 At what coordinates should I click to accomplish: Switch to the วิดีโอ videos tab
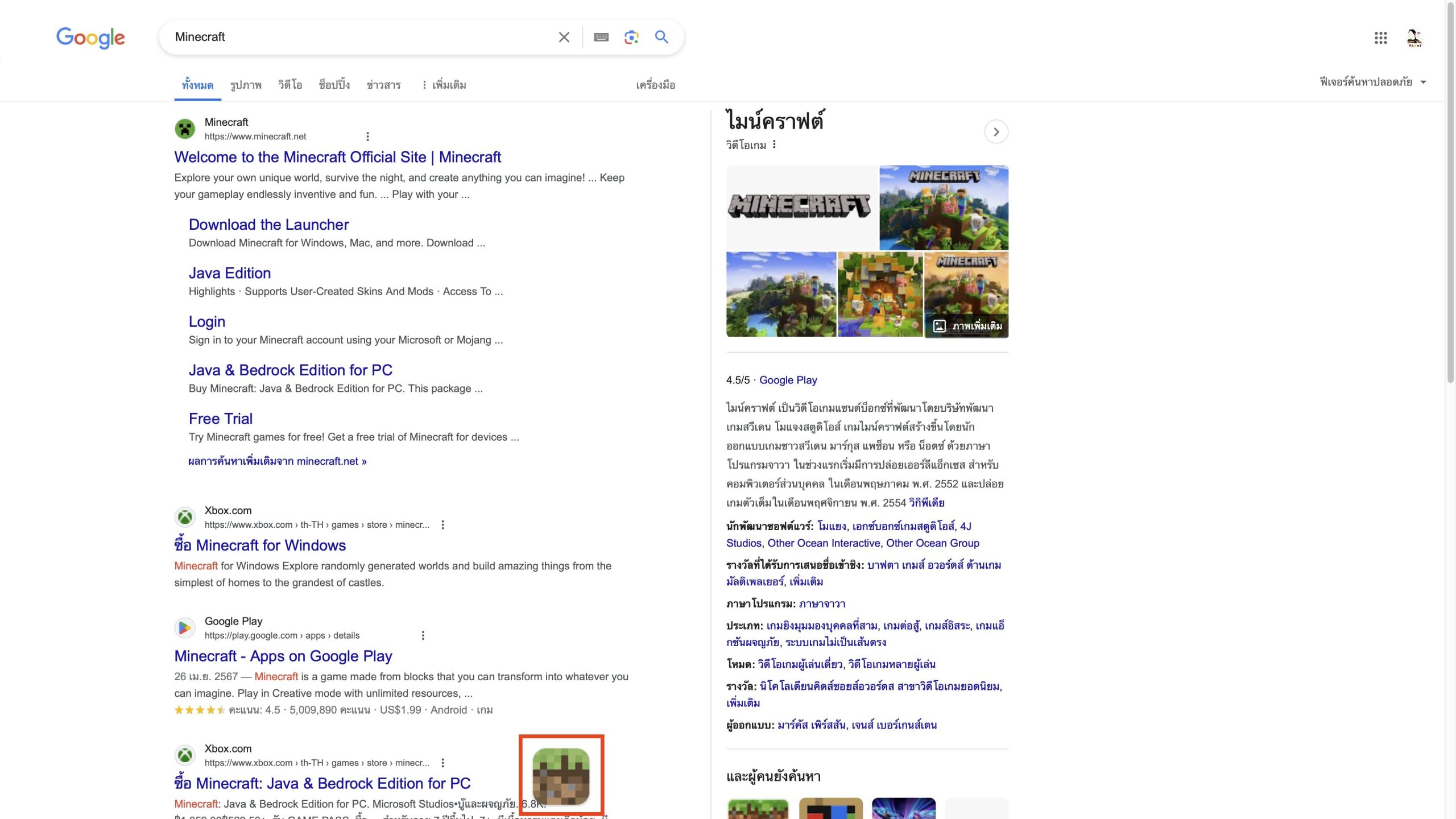(x=289, y=84)
